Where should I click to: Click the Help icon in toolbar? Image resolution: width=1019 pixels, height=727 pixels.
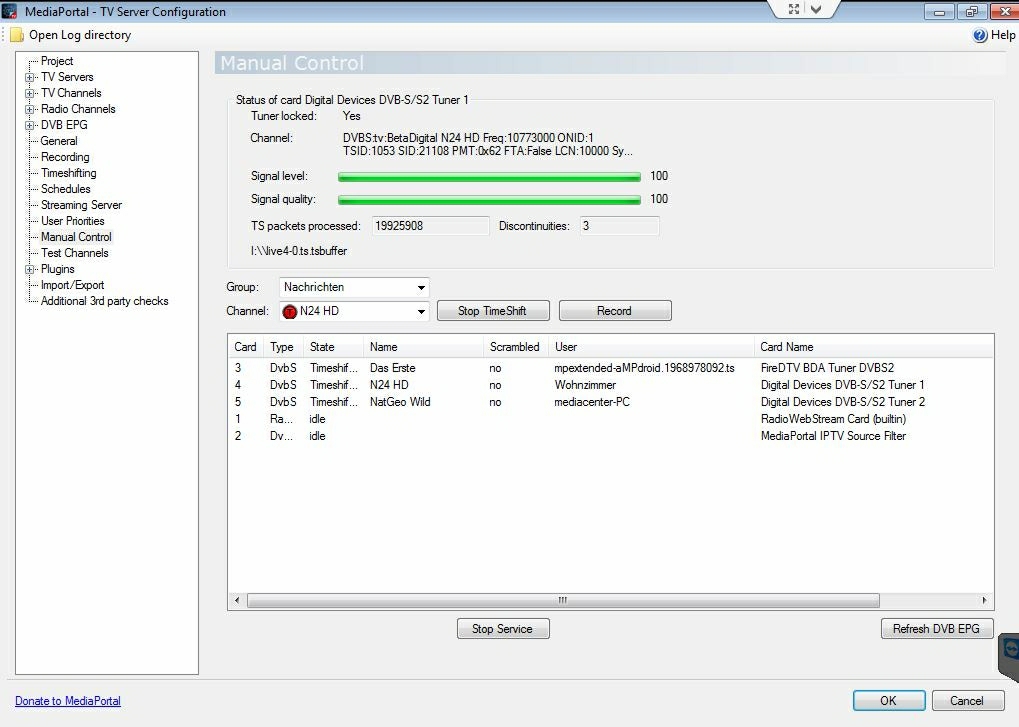(980, 35)
